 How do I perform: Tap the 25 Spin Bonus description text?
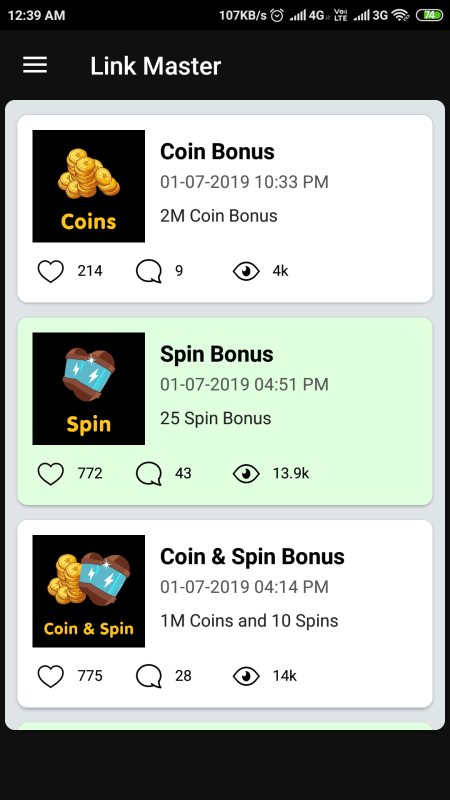click(216, 418)
